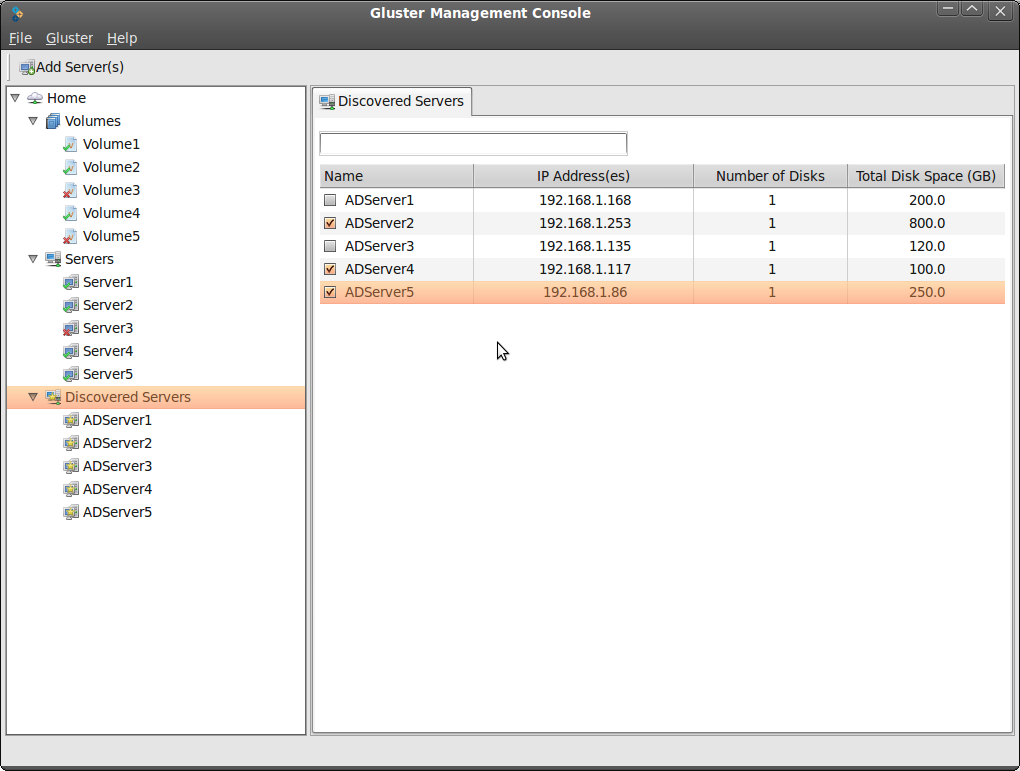Click the Volume3 offline volume icon
Viewport: 1020px width, 771px height.
[70, 190]
